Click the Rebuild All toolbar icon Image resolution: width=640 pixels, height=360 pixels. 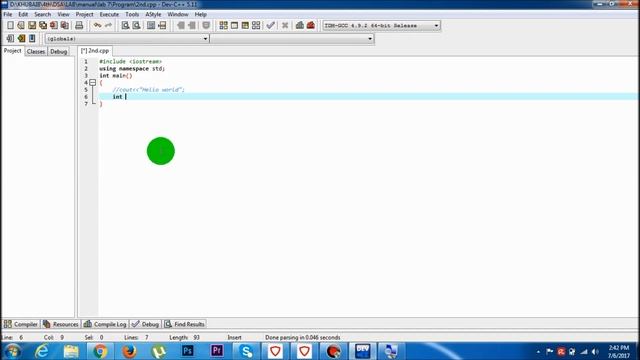[x=256, y=25]
